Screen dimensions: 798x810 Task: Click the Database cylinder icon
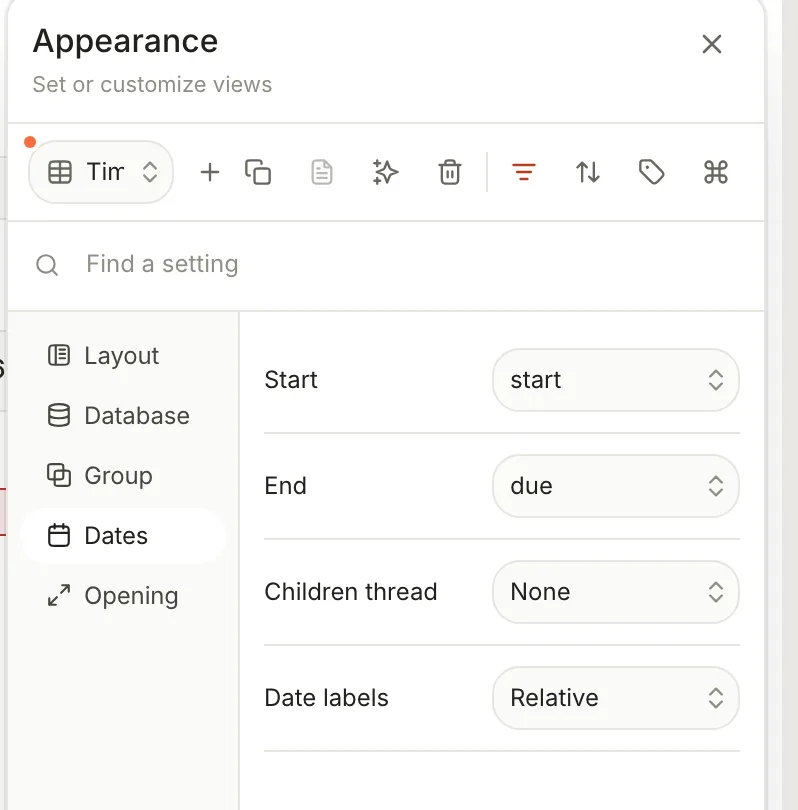(x=59, y=415)
